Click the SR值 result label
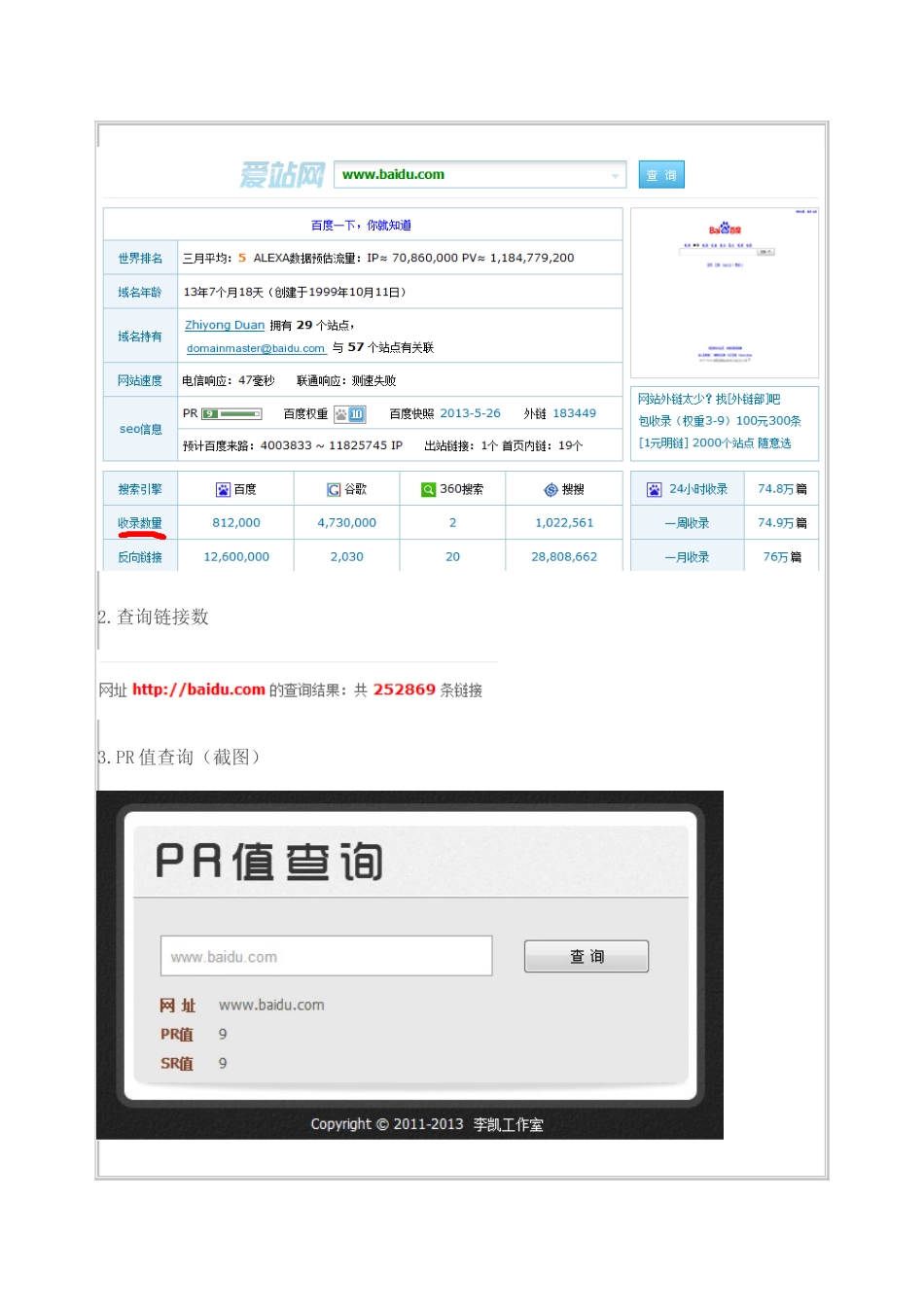The image size is (924, 1307). (177, 1064)
